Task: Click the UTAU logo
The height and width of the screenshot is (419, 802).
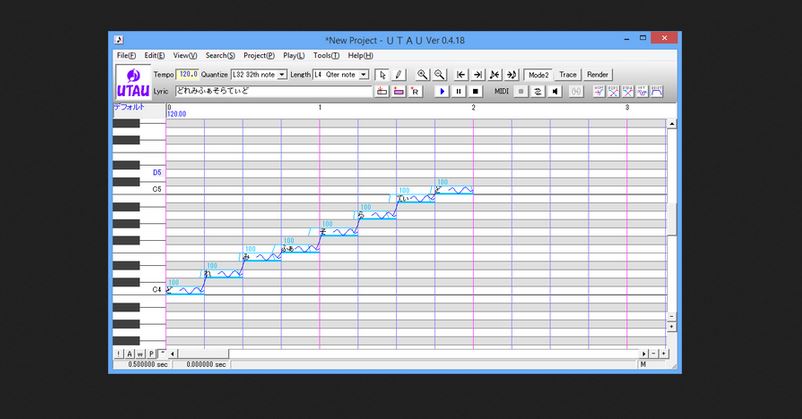Action: [x=133, y=83]
